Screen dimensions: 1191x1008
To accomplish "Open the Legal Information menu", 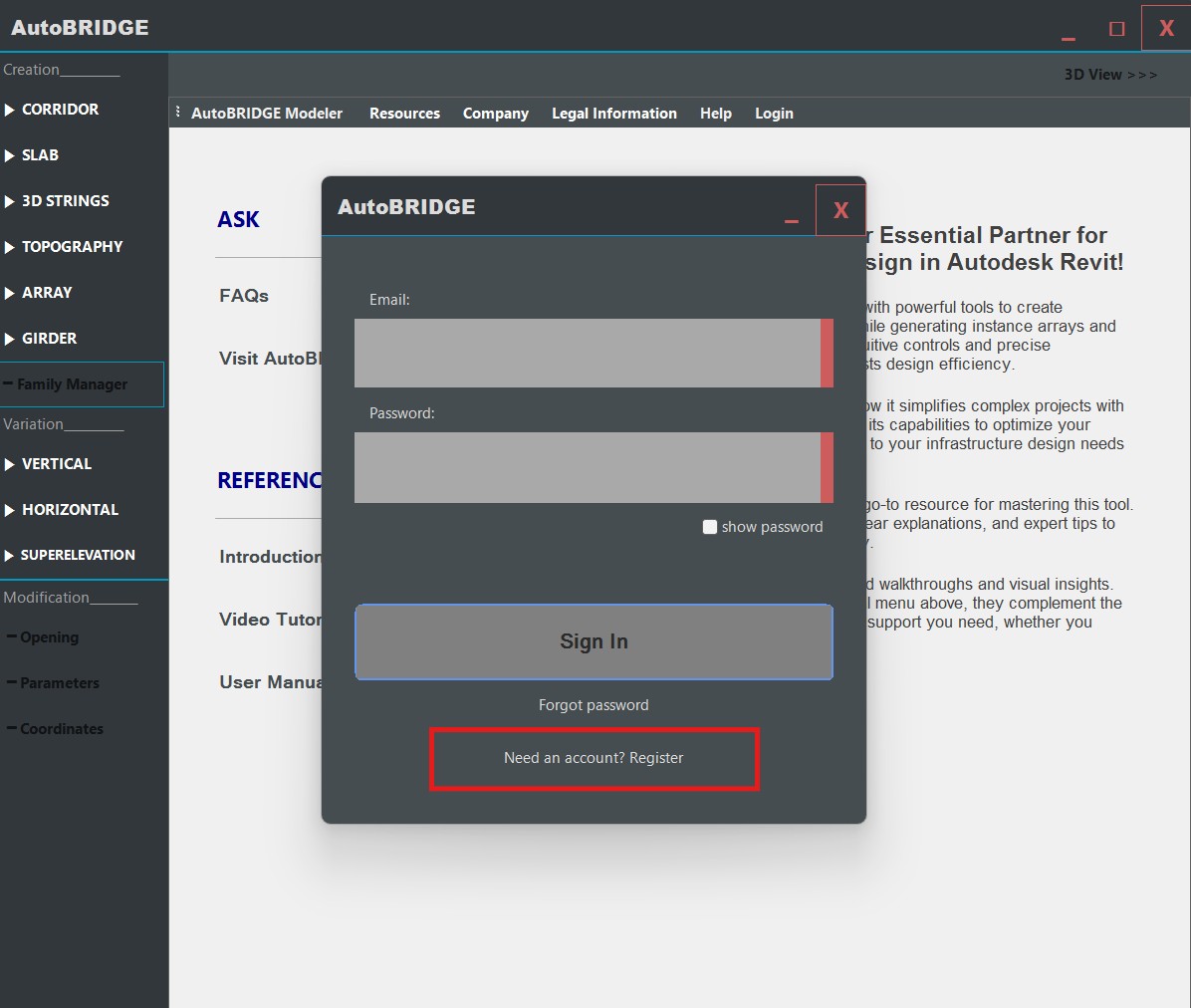I will (614, 113).
